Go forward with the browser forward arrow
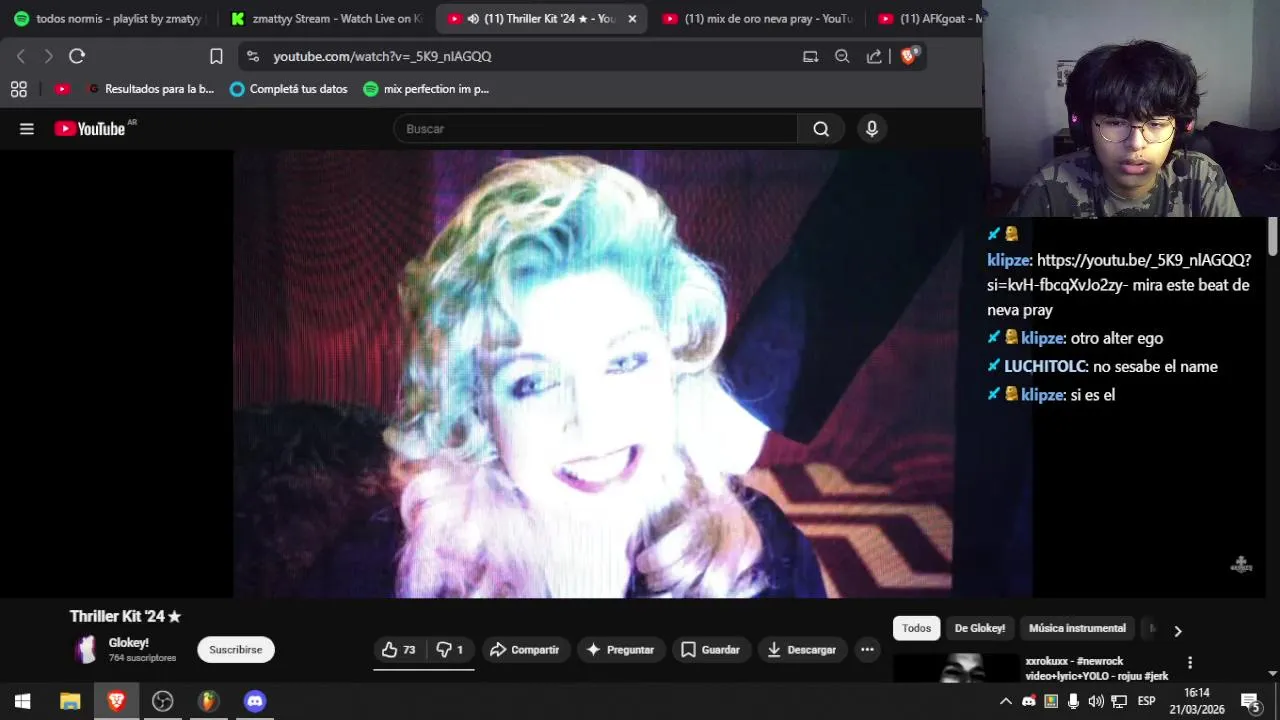 pyautogui.click(x=48, y=57)
